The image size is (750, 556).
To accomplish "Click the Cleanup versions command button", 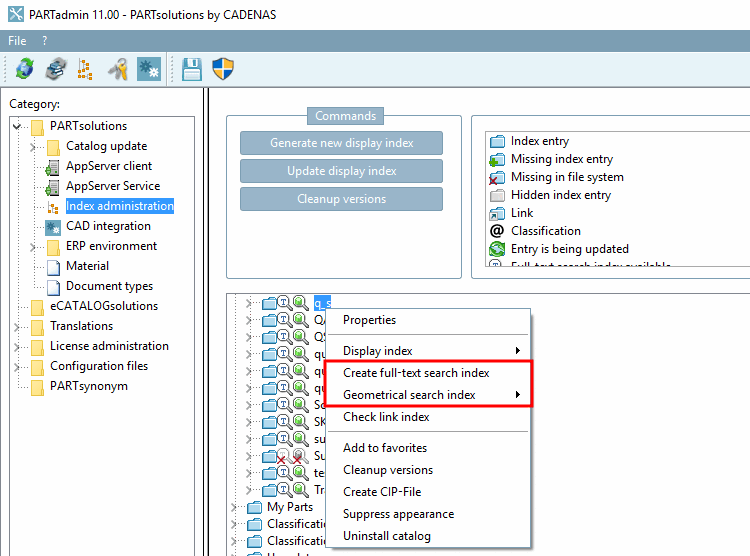I will point(342,199).
